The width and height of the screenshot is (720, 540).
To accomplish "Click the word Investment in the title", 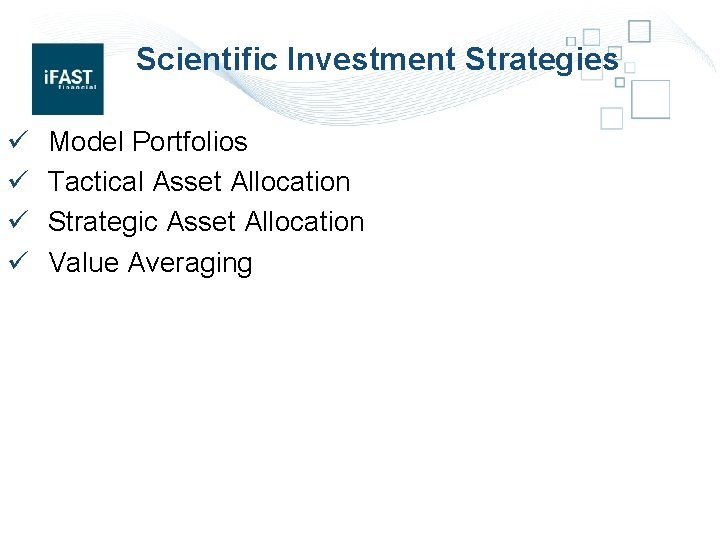I will pyautogui.click(x=371, y=59).
